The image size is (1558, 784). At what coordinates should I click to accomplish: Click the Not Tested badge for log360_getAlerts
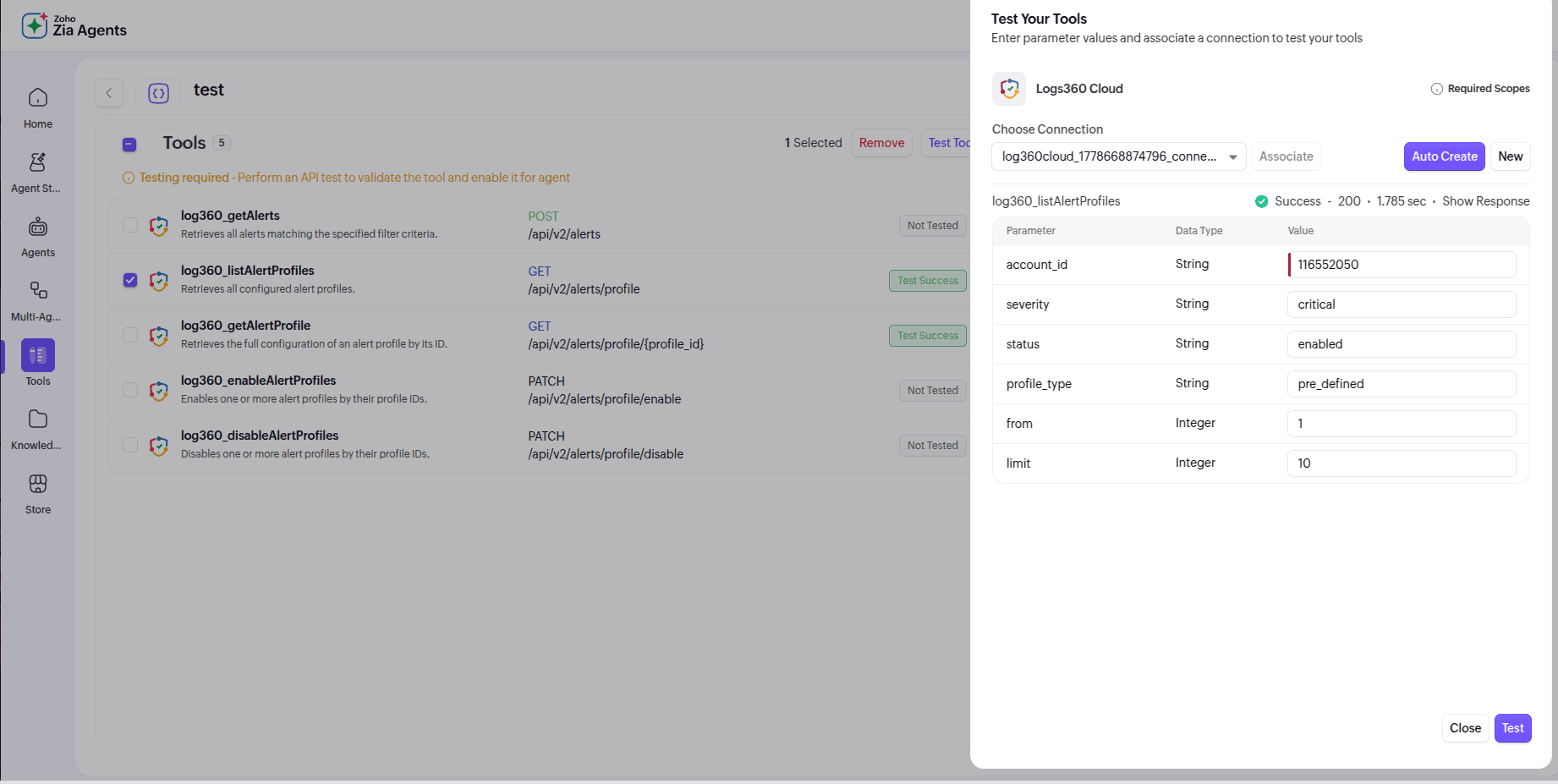pos(932,226)
